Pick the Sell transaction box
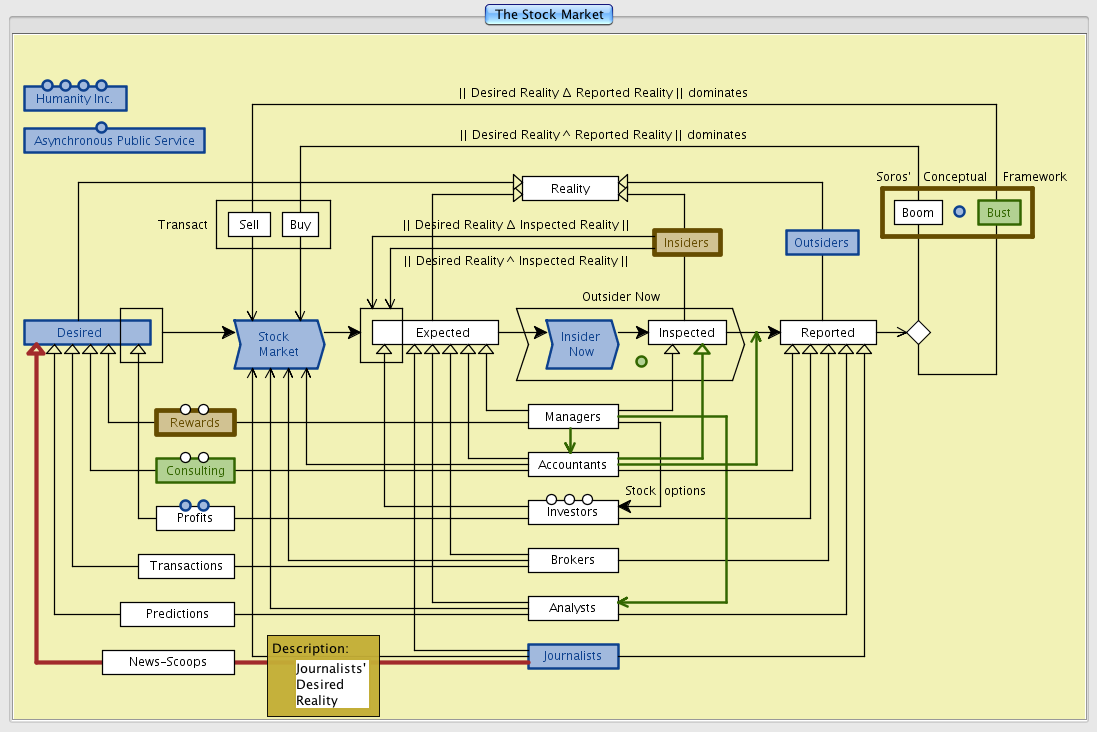This screenshot has width=1097, height=732. pos(249,224)
